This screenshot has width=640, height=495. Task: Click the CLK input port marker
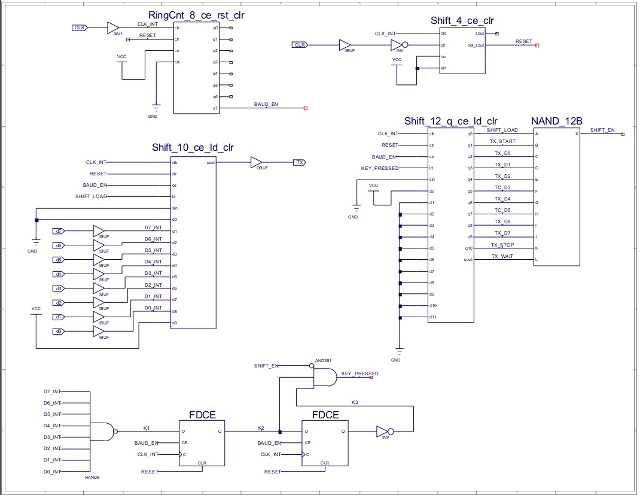[x=299, y=45]
